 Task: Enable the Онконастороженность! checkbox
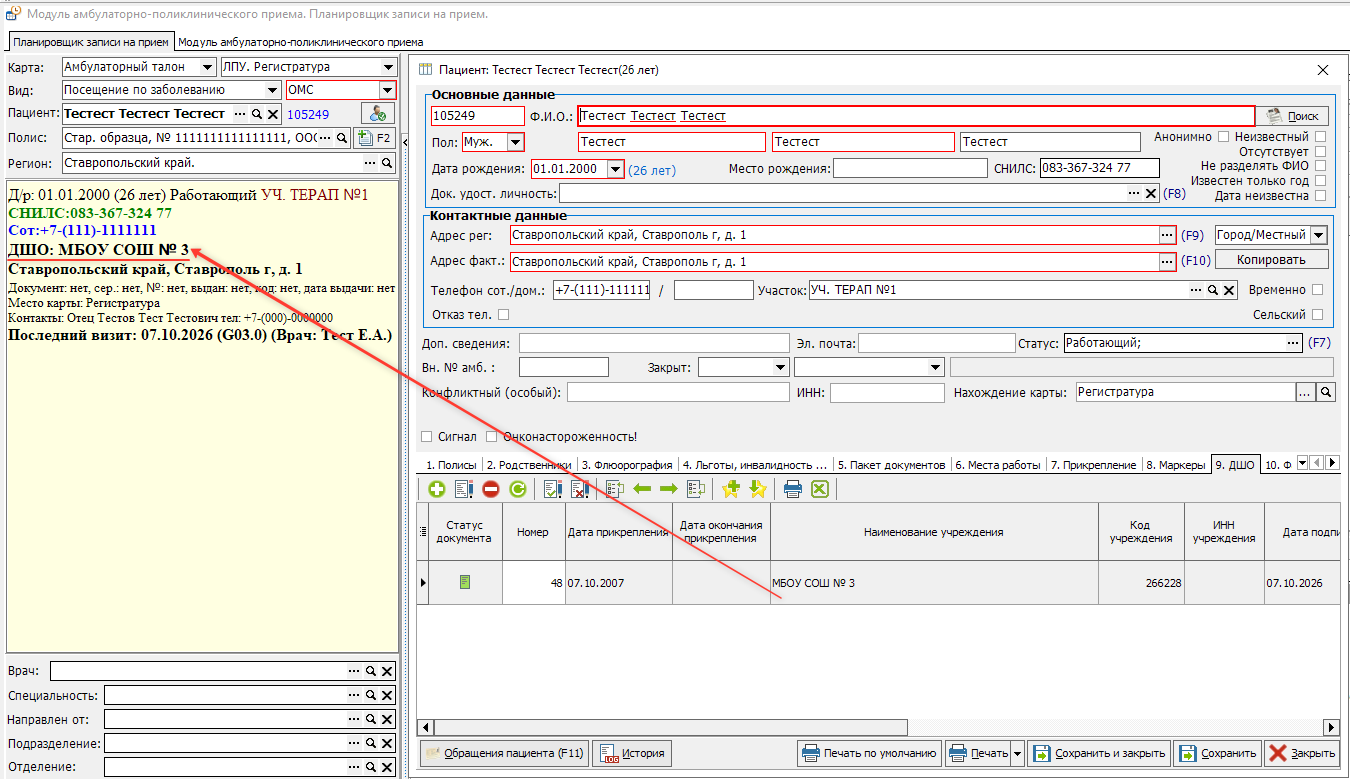[492, 437]
